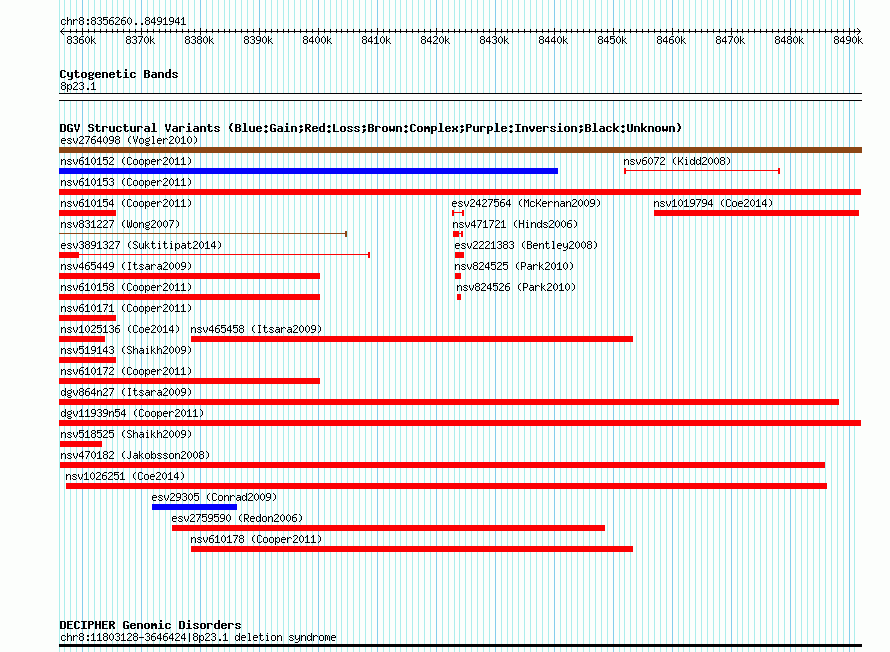Click nsv1019794 (Coe2014) label
This screenshot has height=652, width=890.
(713, 203)
